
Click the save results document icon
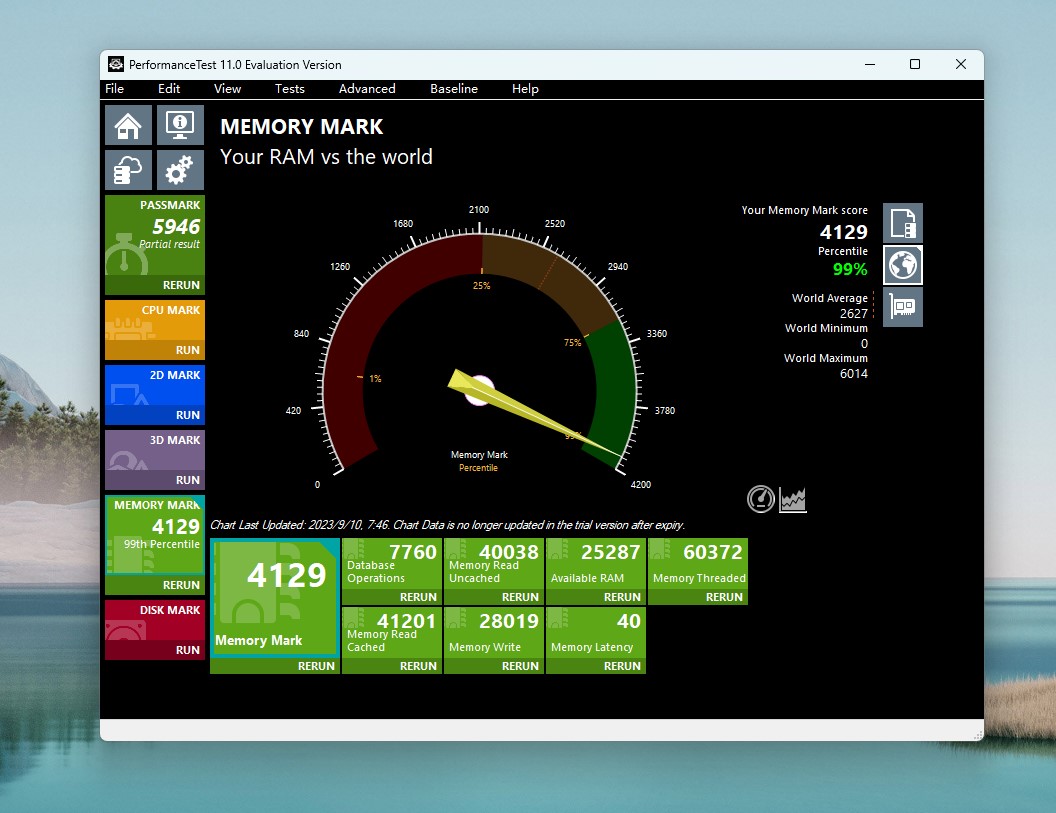tap(902, 223)
